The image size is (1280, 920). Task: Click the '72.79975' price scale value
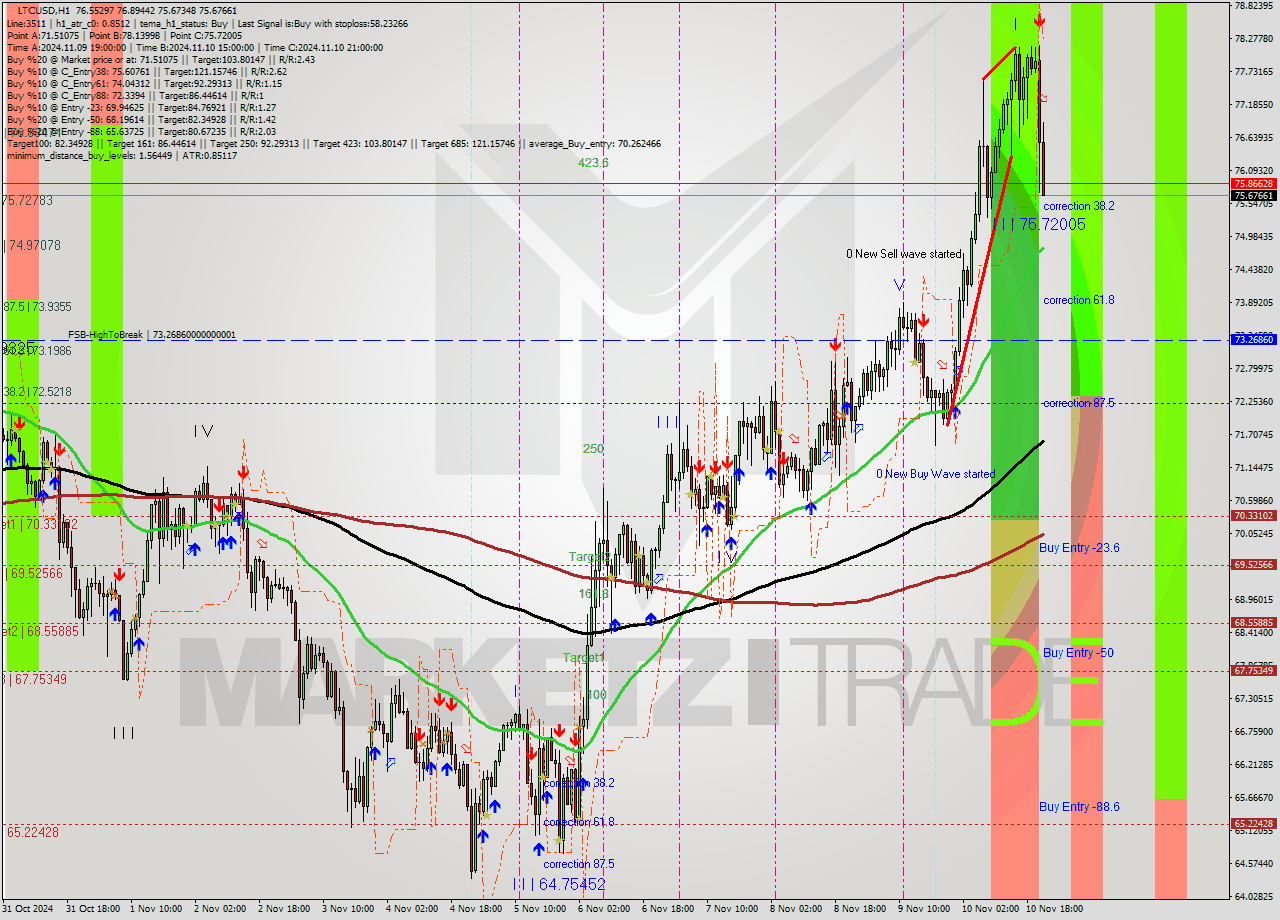pyautogui.click(x=1254, y=369)
